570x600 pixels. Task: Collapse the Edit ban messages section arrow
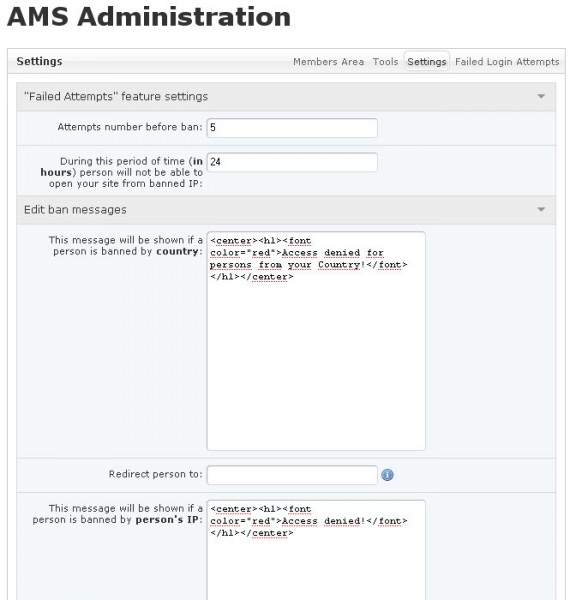pyautogui.click(x=541, y=210)
